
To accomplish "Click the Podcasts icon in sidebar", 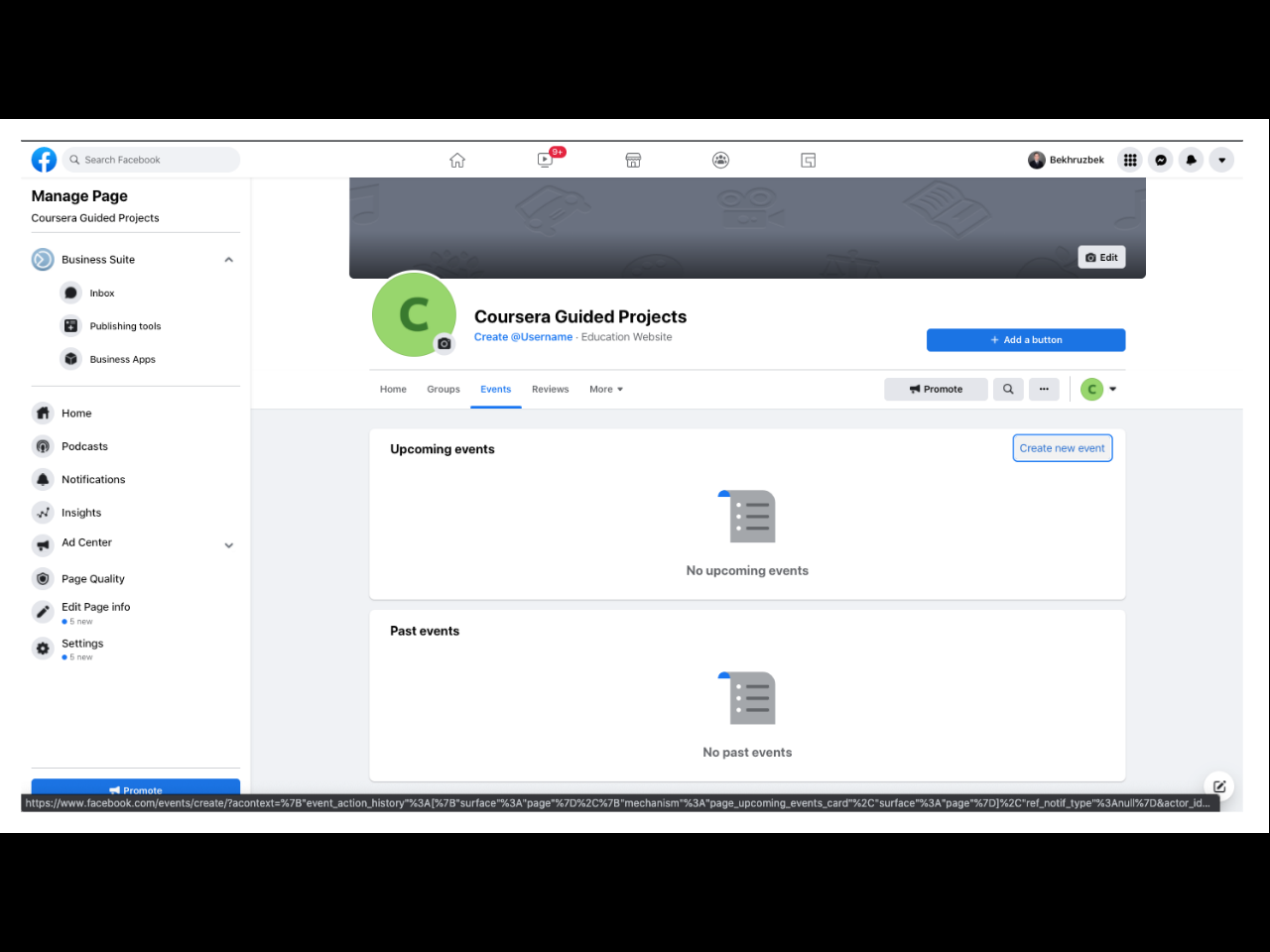I will (43, 446).
